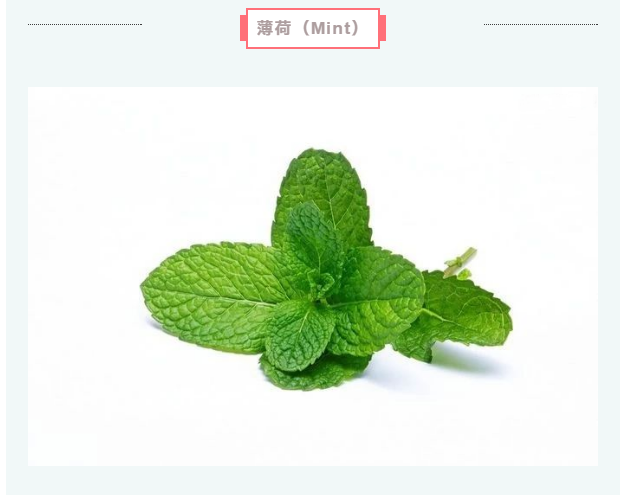The image size is (626, 495).
Task: Click the small cut stem of the mint sprig
Action: click(460, 263)
